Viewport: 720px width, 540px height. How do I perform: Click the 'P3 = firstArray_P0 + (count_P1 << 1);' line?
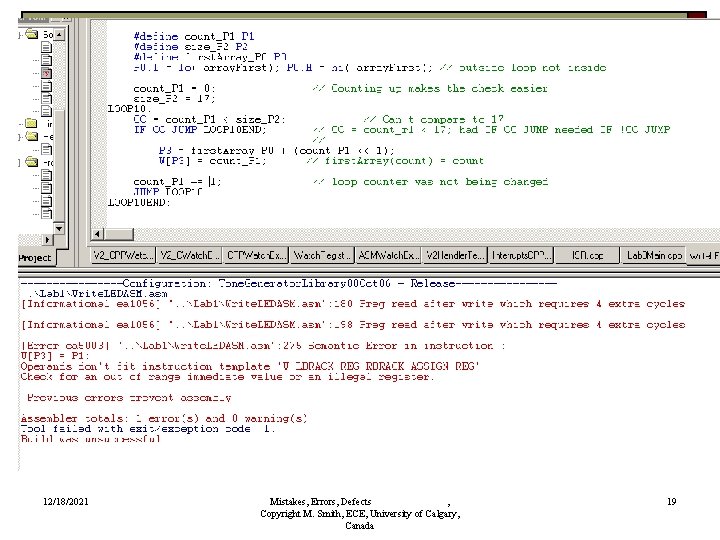pos(276,150)
